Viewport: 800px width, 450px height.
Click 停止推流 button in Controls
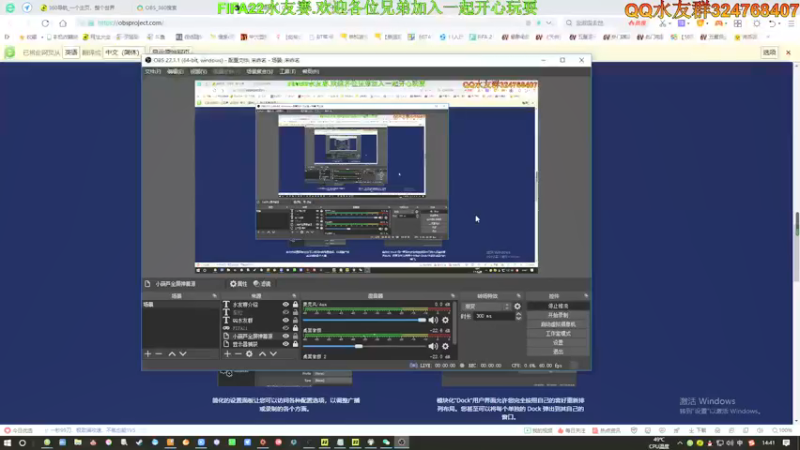pos(558,306)
